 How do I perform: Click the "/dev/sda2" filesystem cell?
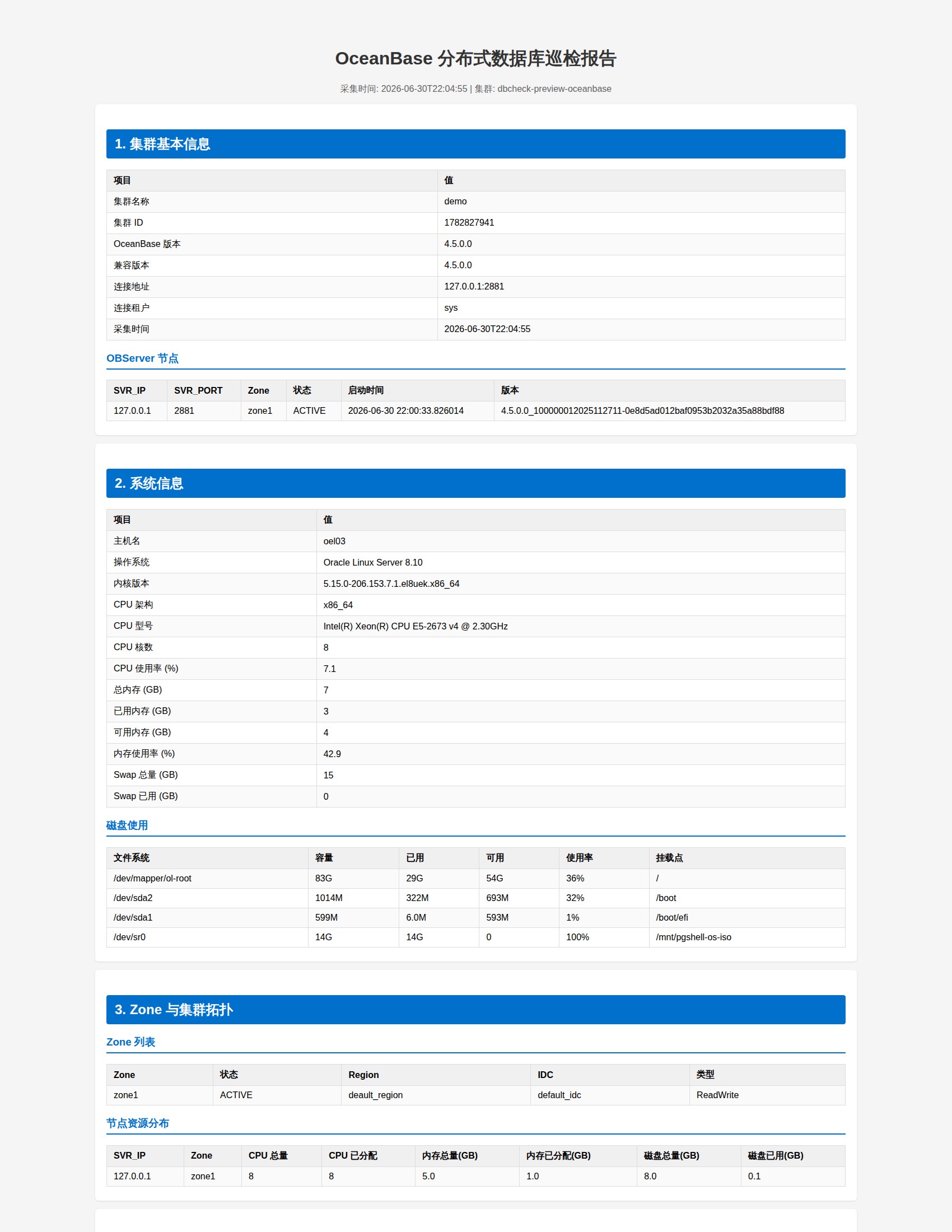coord(133,898)
